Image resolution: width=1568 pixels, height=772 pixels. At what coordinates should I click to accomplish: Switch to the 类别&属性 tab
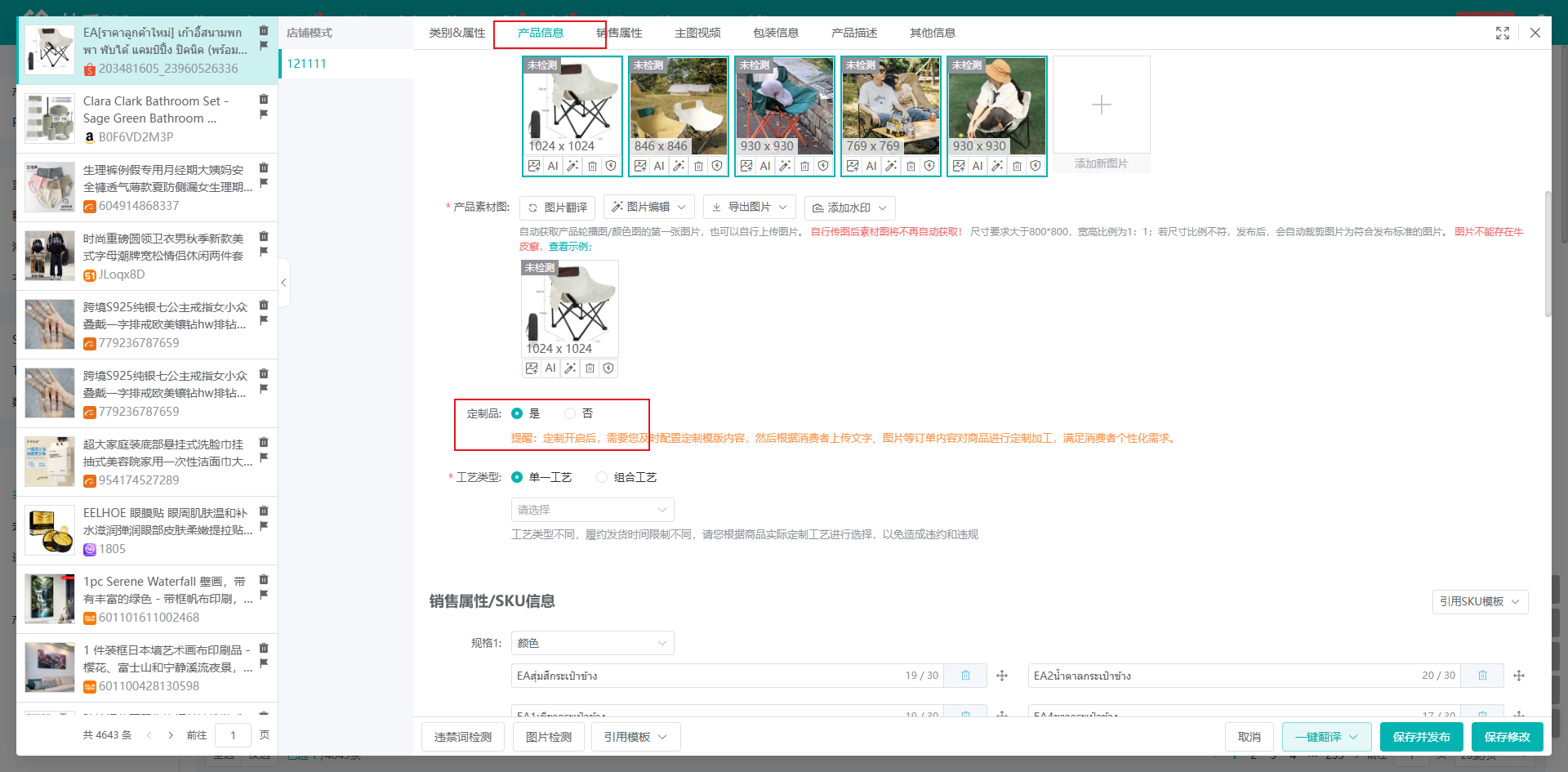tap(457, 33)
